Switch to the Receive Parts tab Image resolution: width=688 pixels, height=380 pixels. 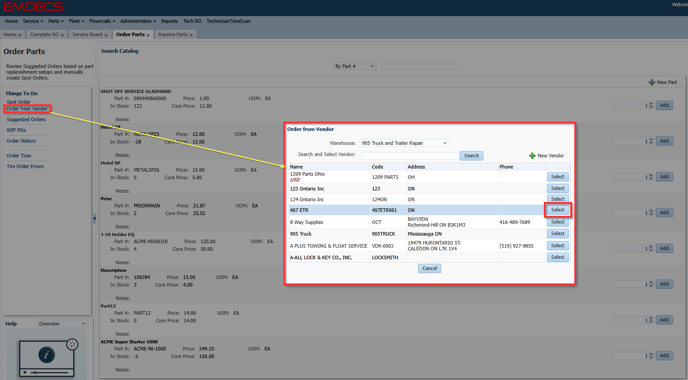click(x=173, y=35)
